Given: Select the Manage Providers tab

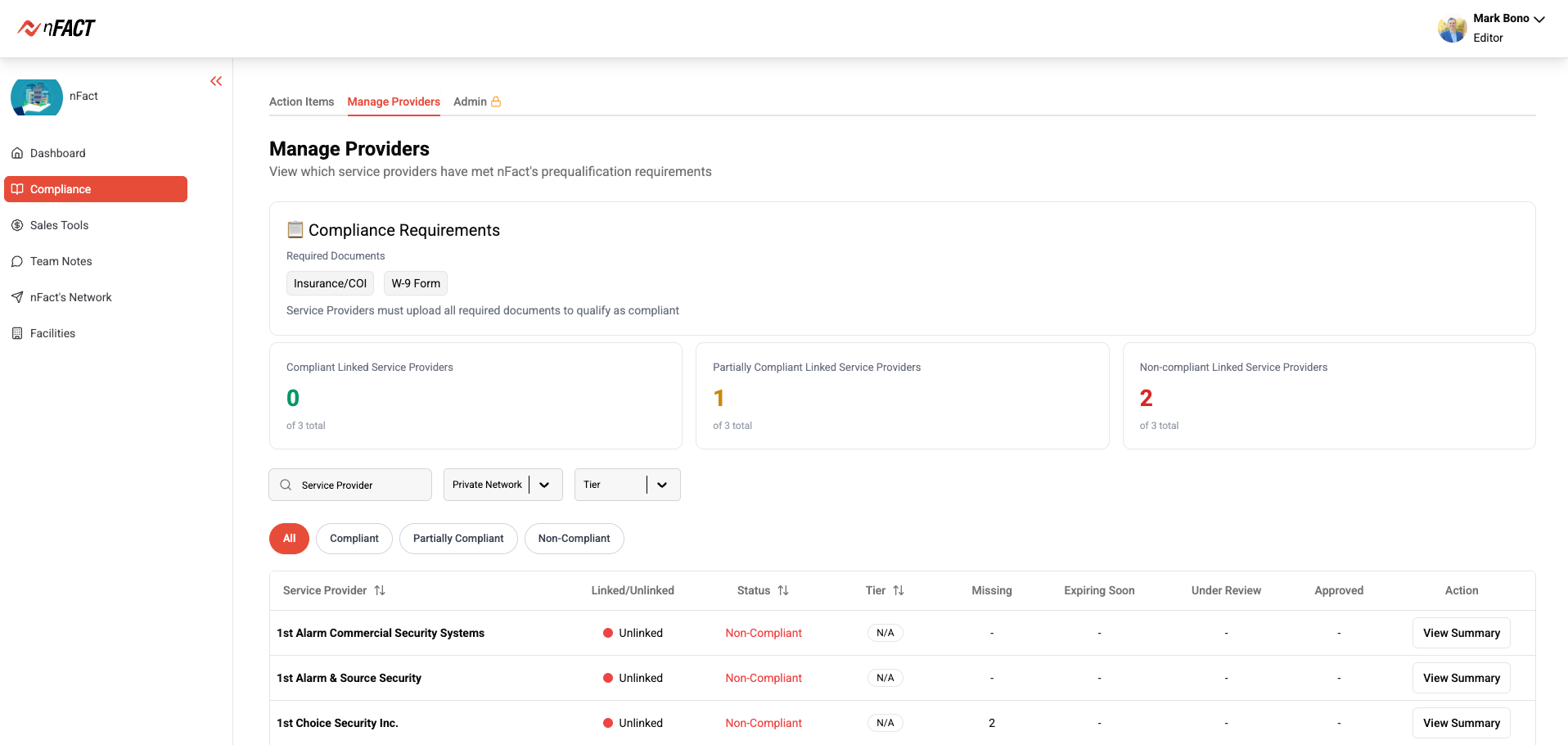Looking at the screenshot, I should (394, 102).
